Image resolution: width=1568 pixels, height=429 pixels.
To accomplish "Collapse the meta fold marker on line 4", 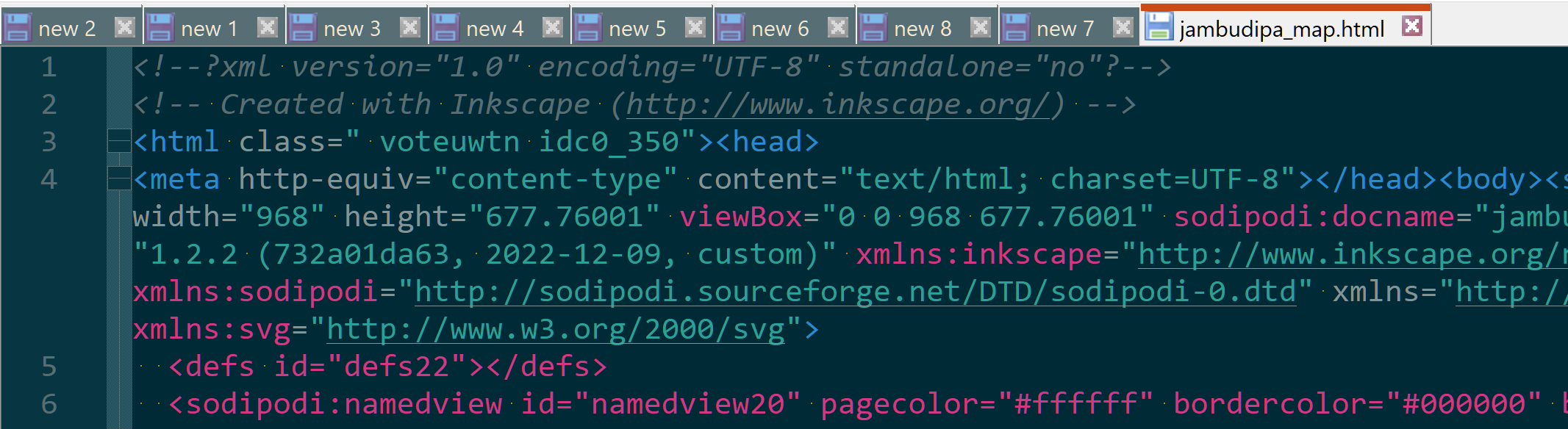I will point(118,179).
